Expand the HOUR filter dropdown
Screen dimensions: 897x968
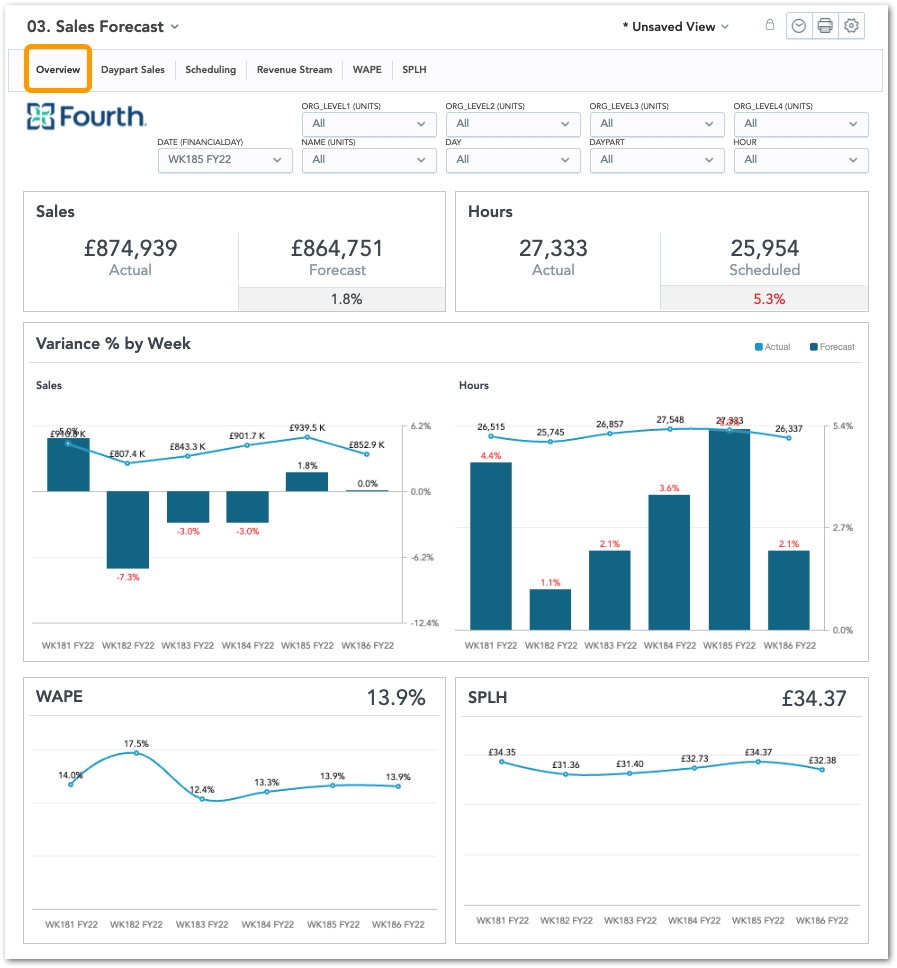point(801,160)
